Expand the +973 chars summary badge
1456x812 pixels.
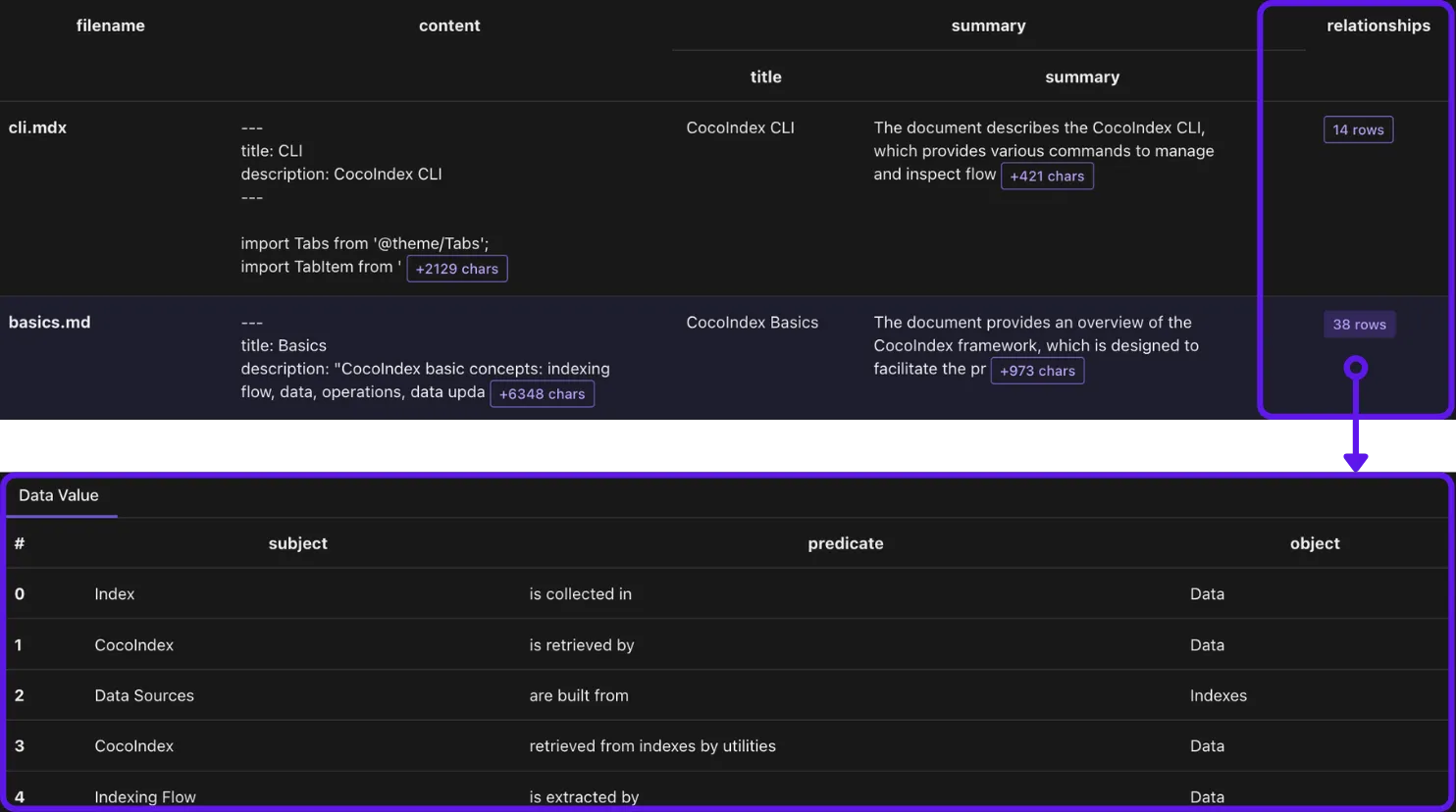tap(1037, 371)
